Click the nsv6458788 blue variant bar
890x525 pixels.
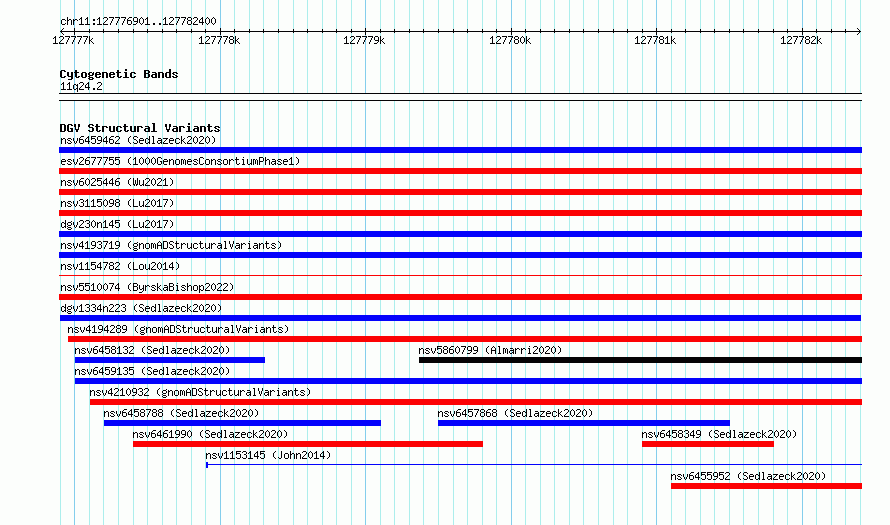(242, 423)
